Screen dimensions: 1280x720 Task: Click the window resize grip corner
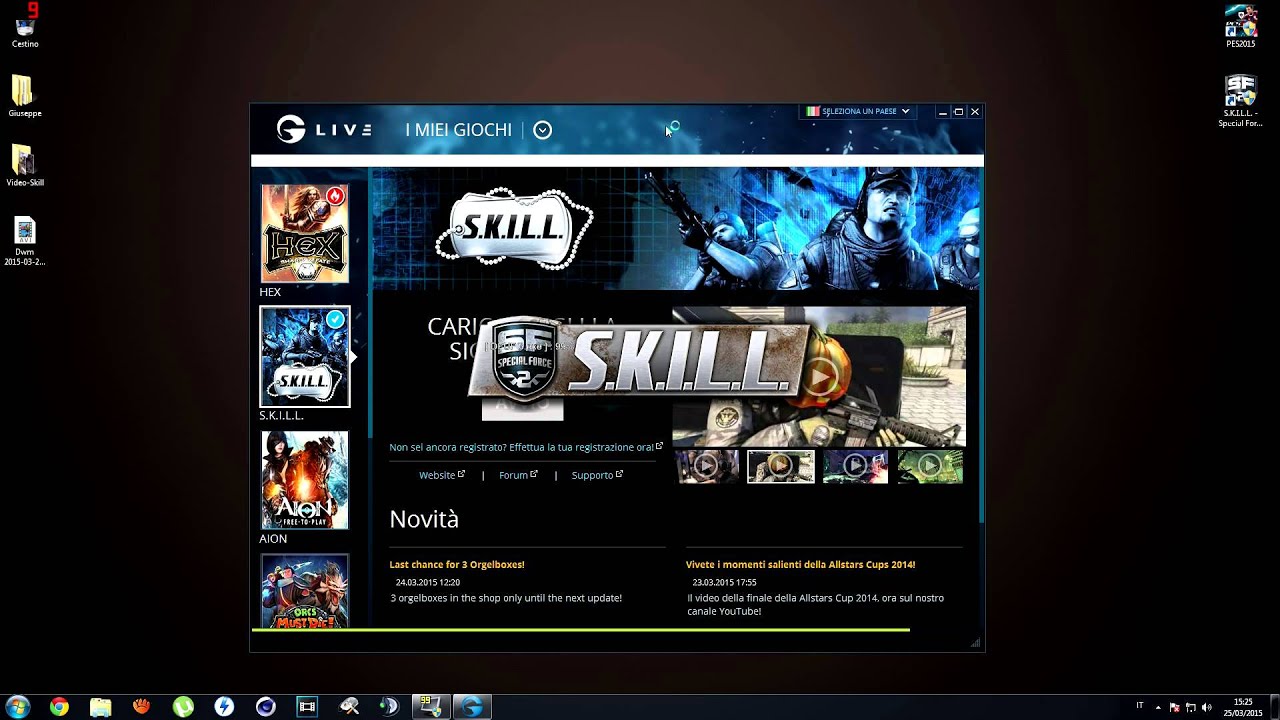pos(975,643)
